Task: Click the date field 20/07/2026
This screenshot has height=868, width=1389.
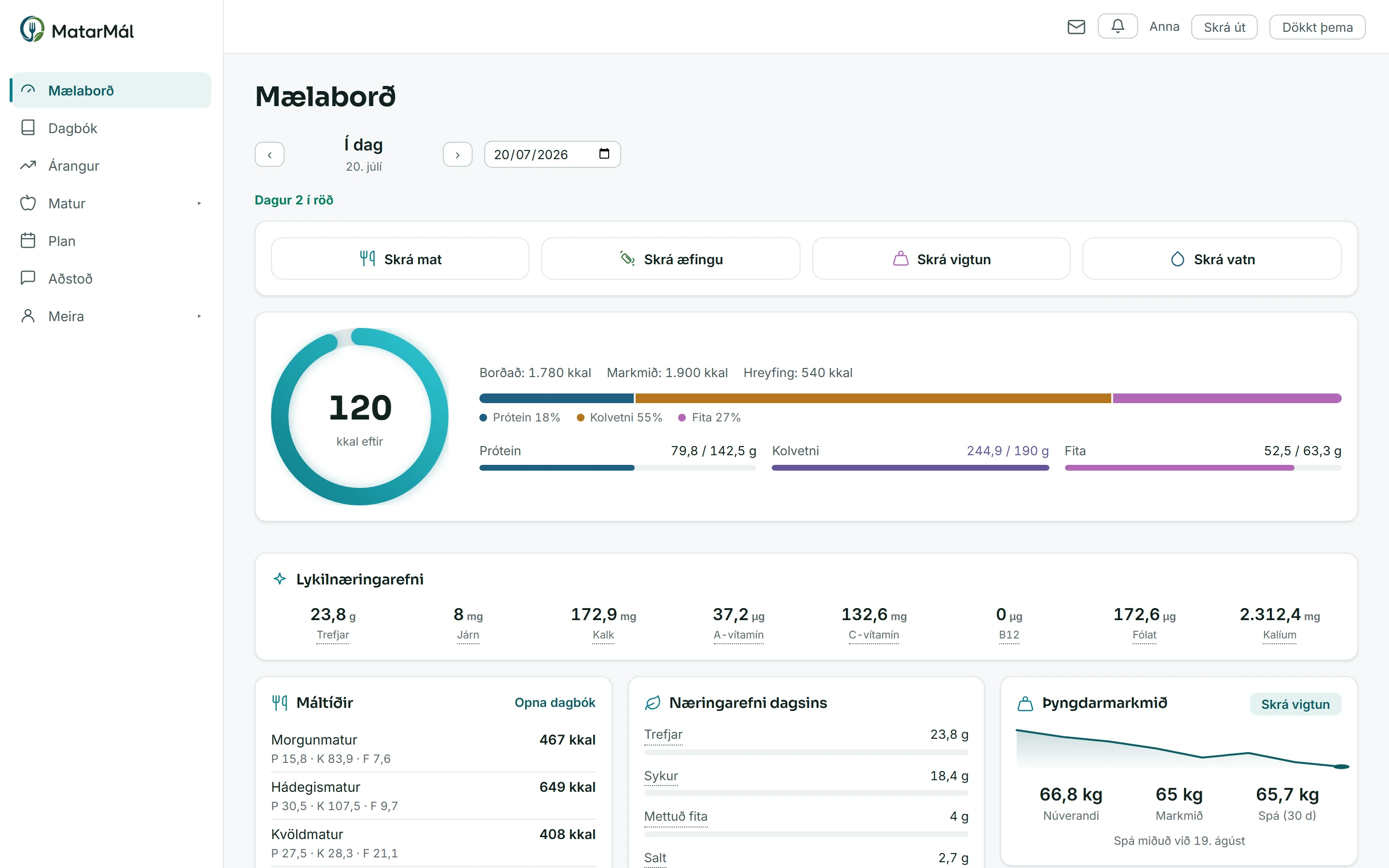Action: (x=552, y=154)
